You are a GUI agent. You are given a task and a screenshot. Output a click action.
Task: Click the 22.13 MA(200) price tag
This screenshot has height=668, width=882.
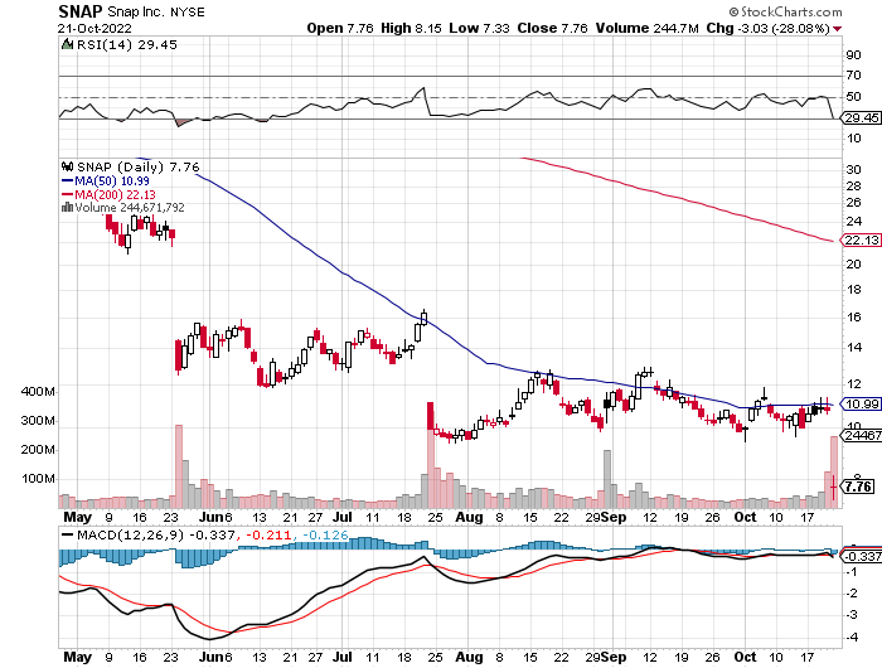pyautogui.click(x=861, y=240)
